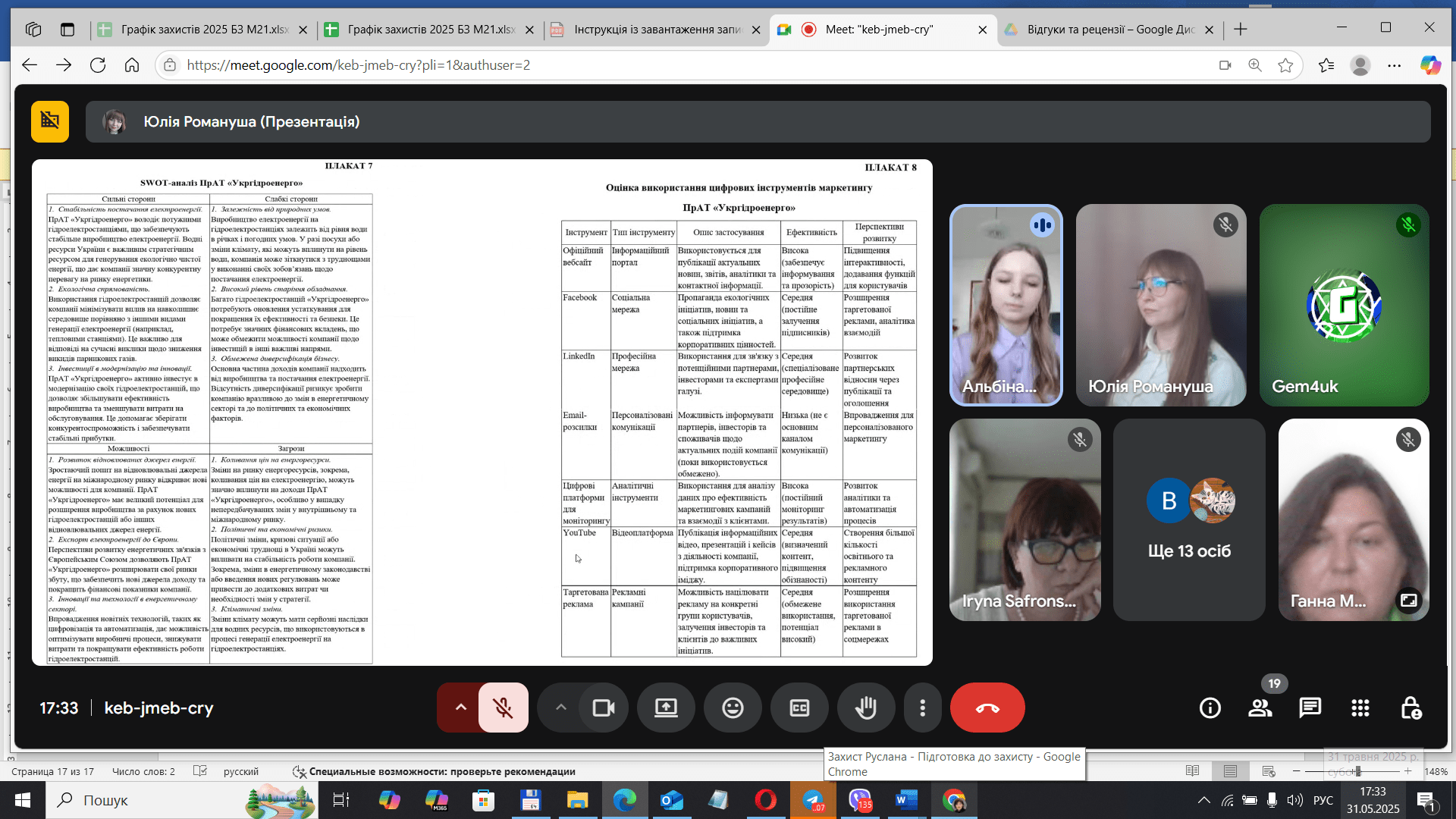Open the 'Ще 13 осіб' tile
The image size is (1456, 819).
click(1189, 519)
